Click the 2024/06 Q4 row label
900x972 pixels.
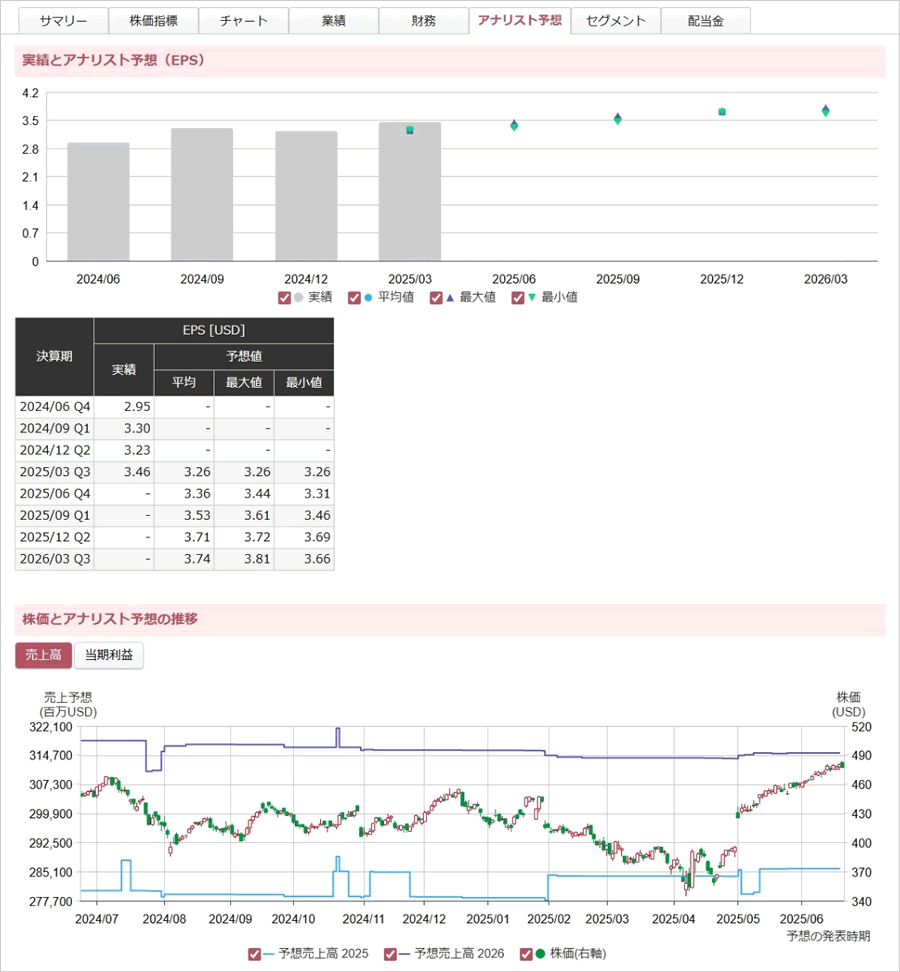click(x=55, y=407)
